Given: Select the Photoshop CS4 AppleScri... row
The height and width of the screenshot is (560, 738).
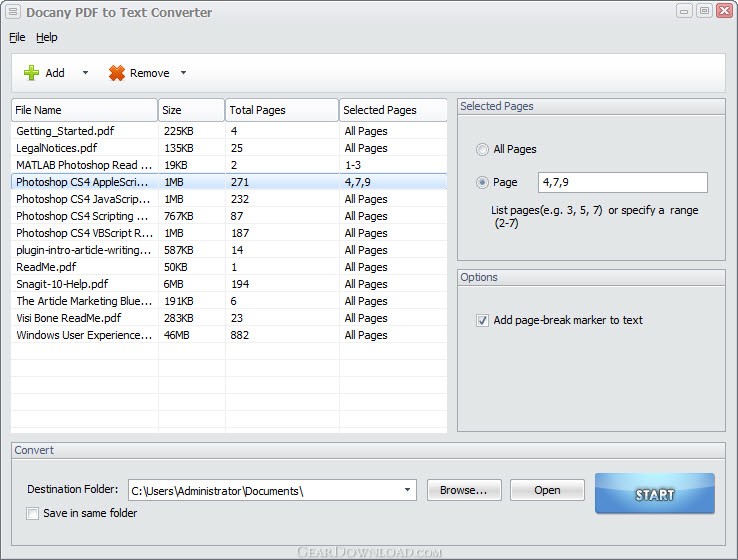Looking at the screenshot, I should click(x=229, y=182).
